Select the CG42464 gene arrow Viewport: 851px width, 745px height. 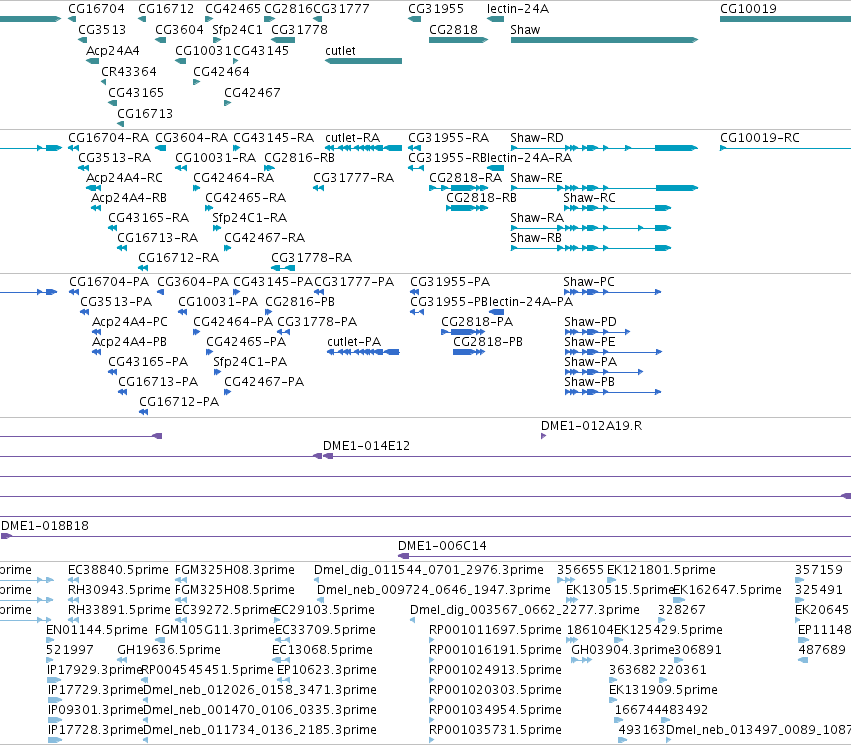196,82
